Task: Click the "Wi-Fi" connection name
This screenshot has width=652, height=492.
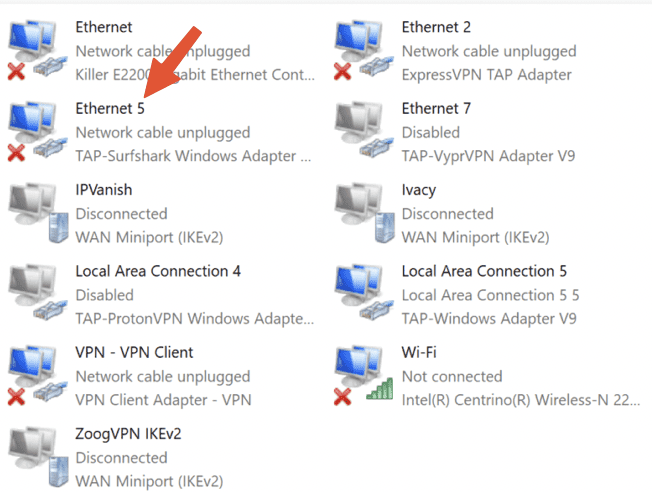Action: (419, 352)
